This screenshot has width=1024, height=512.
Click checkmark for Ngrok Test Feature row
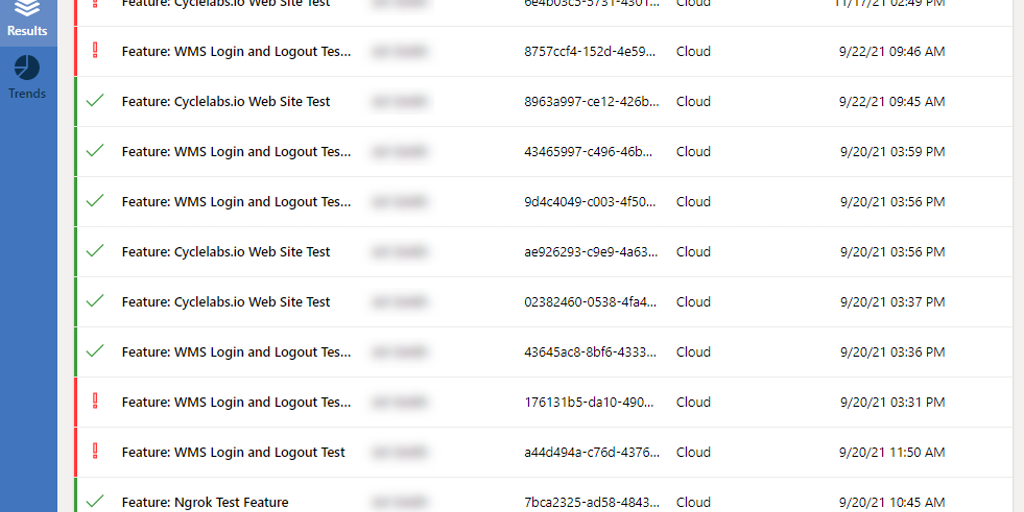95,502
